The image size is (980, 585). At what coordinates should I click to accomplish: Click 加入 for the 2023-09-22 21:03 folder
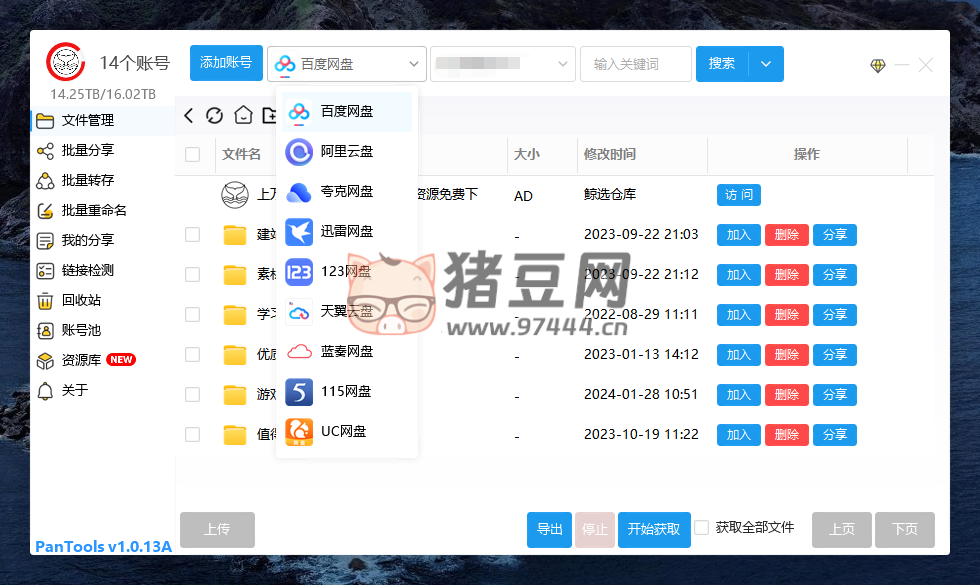click(x=739, y=235)
